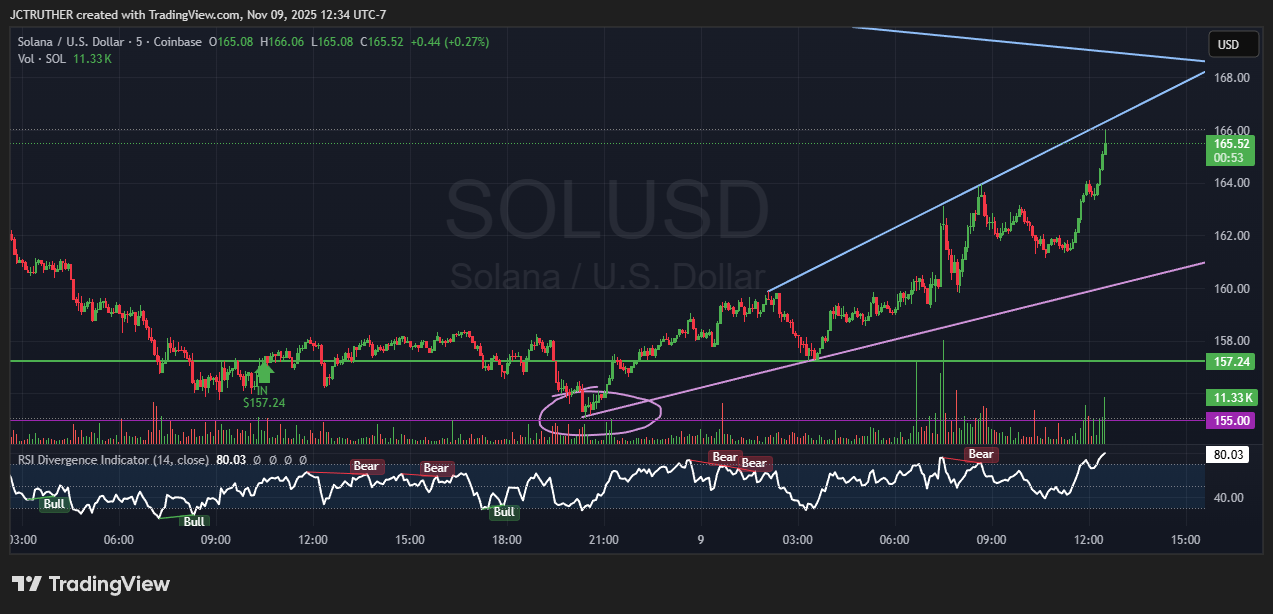
Task: Click the green 165.52 current price tag
Action: pyautogui.click(x=1230, y=150)
